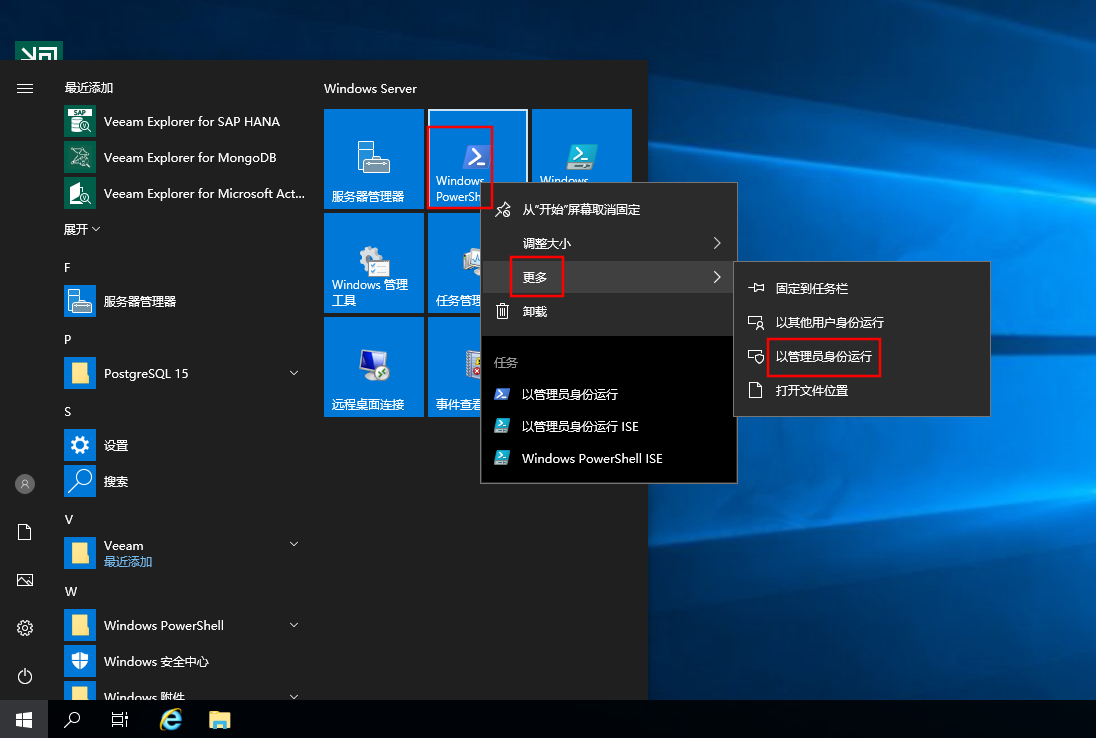Click the 最近添加 section header

click(x=89, y=87)
